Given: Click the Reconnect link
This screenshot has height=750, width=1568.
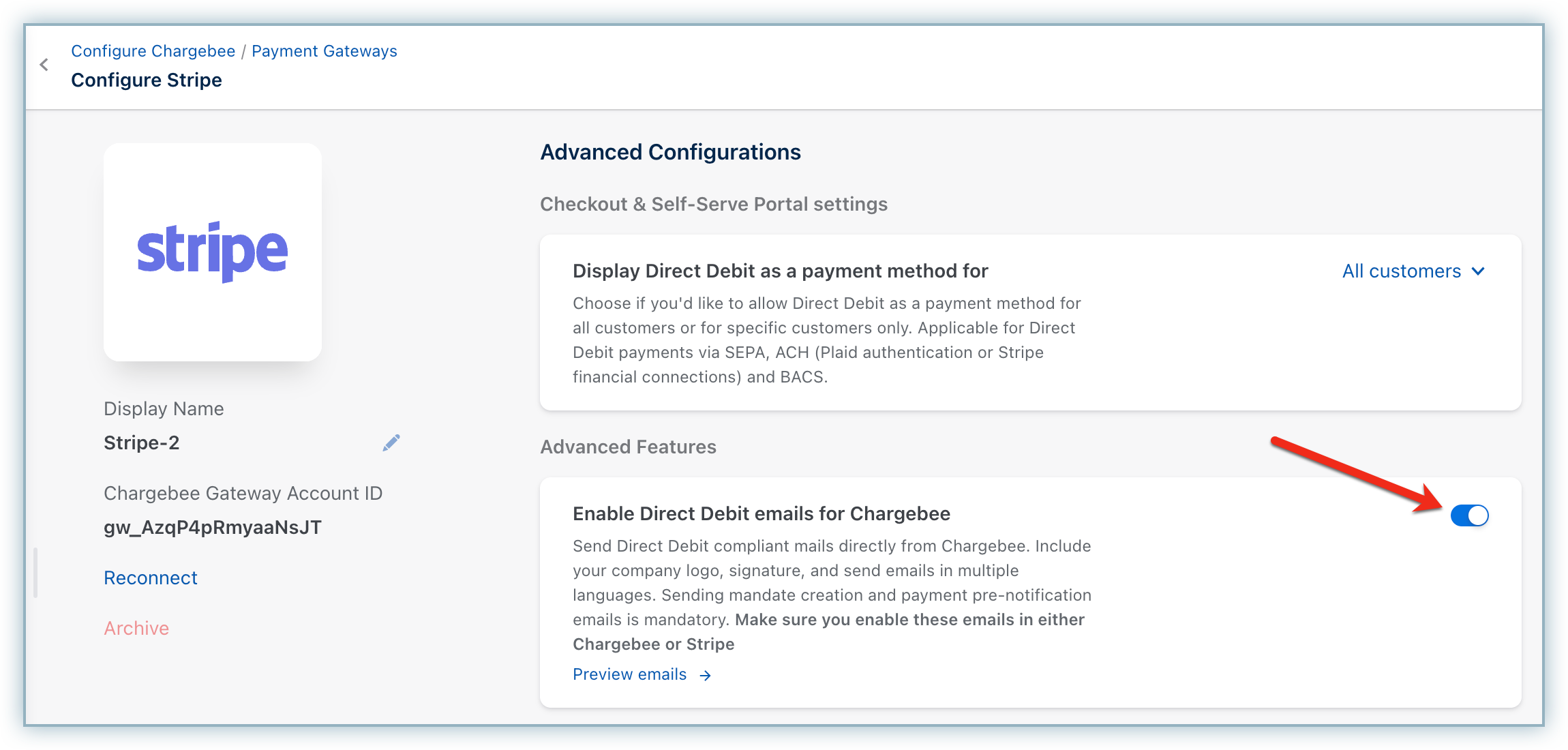Looking at the screenshot, I should [x=150, y=577].
